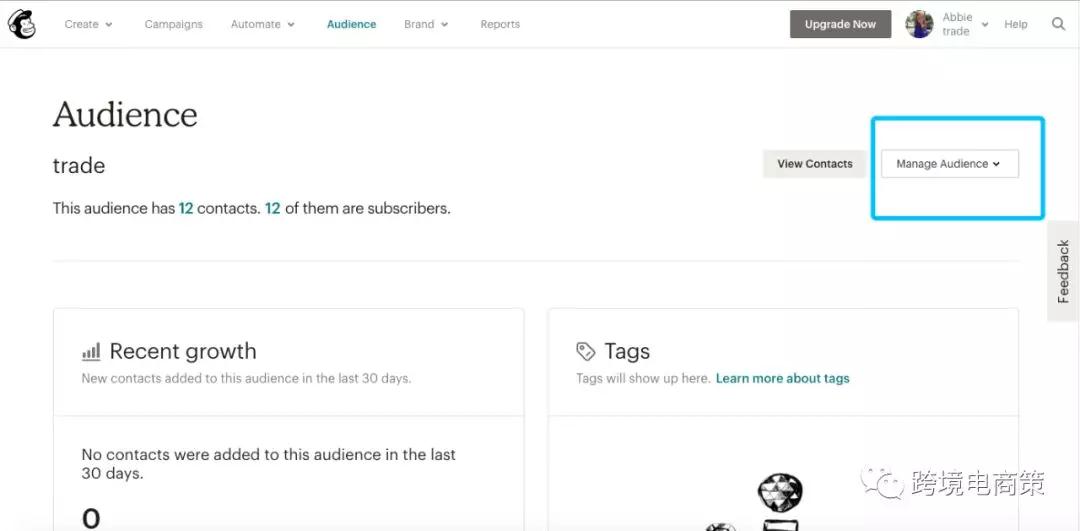Viewport: 1080px width, 531px height.
Task: Expand the Brand dropdown menu
Action: coord(426,24)
